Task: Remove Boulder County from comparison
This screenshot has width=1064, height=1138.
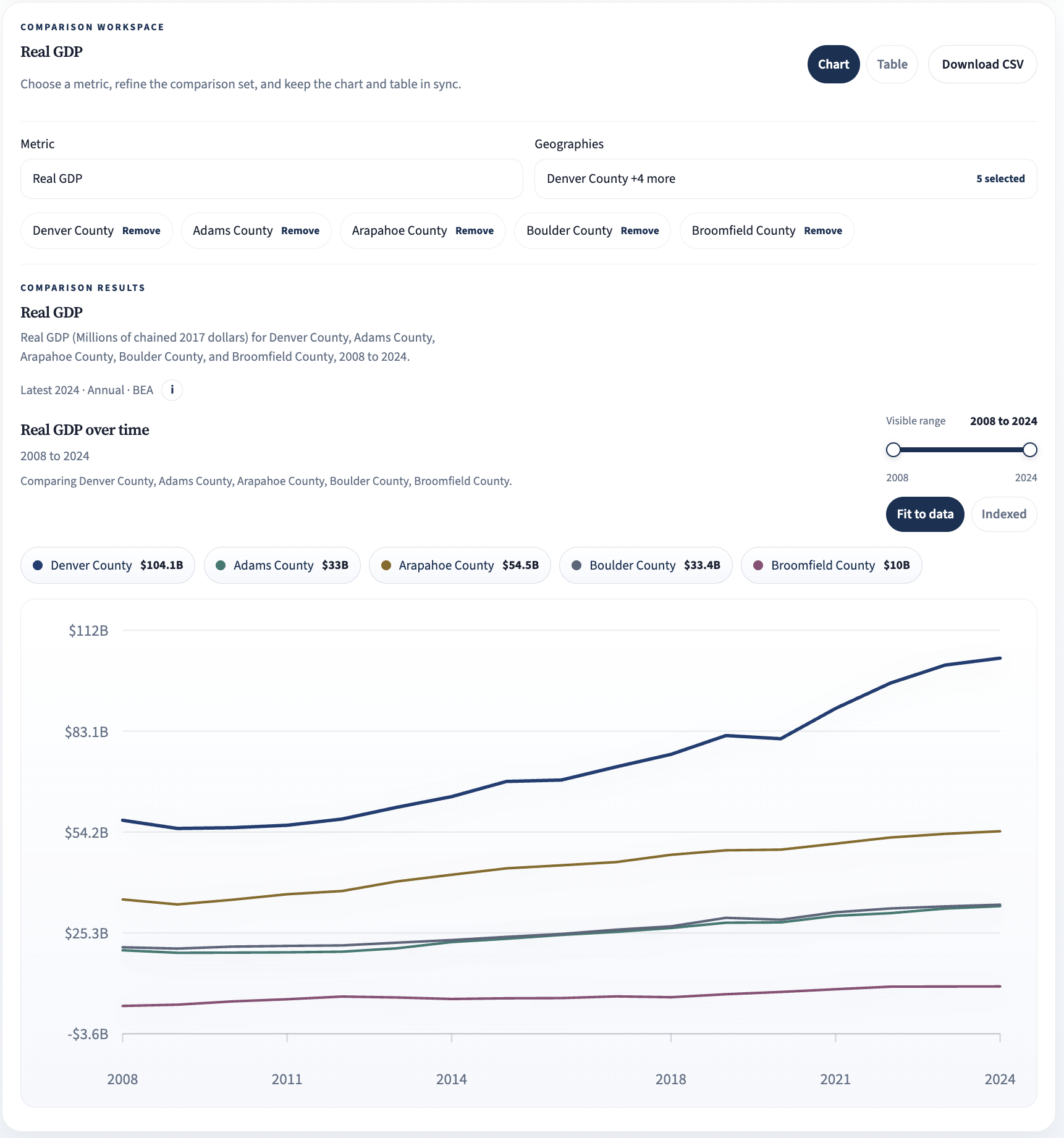Action: click(x=640, y=230)
